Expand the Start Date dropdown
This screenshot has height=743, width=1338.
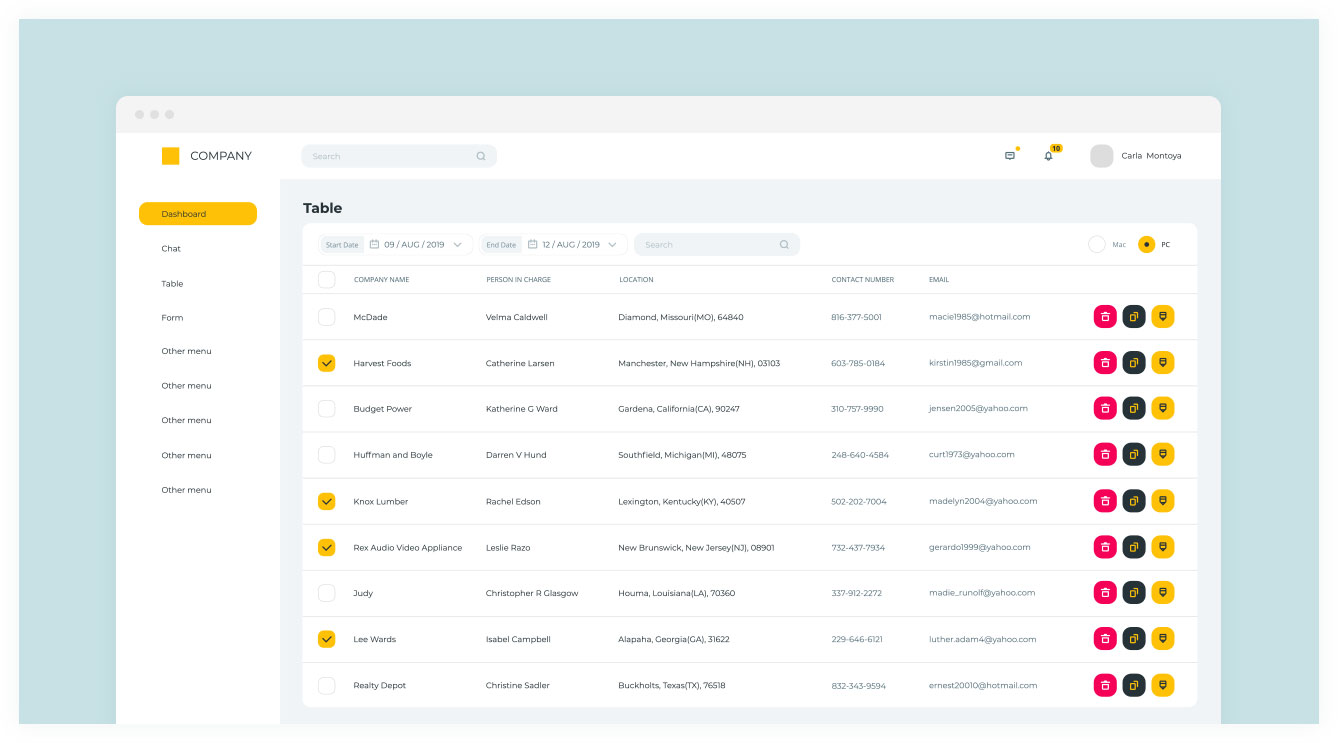[457, 245]
